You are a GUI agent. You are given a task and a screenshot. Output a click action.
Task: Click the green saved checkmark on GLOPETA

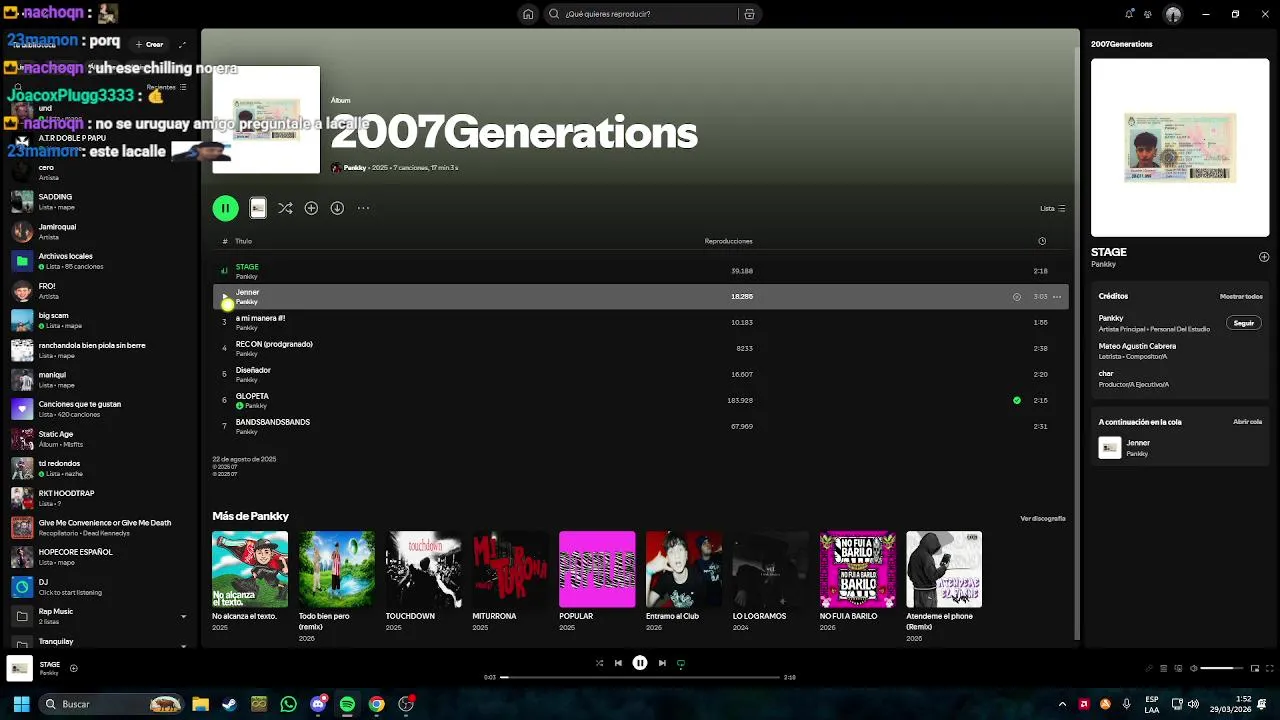1017,400
